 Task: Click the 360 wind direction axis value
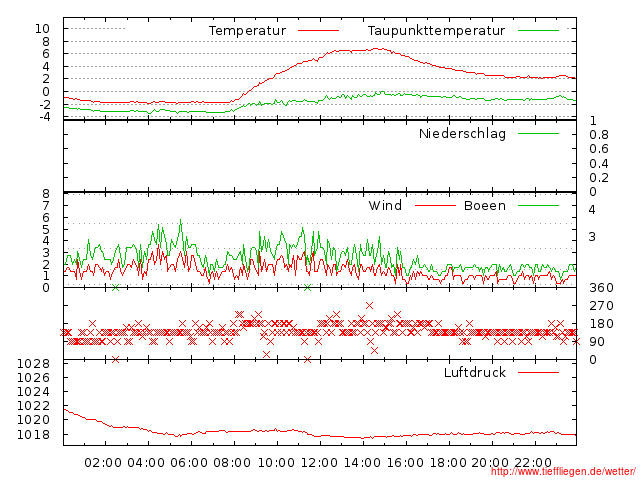(601, 288)
